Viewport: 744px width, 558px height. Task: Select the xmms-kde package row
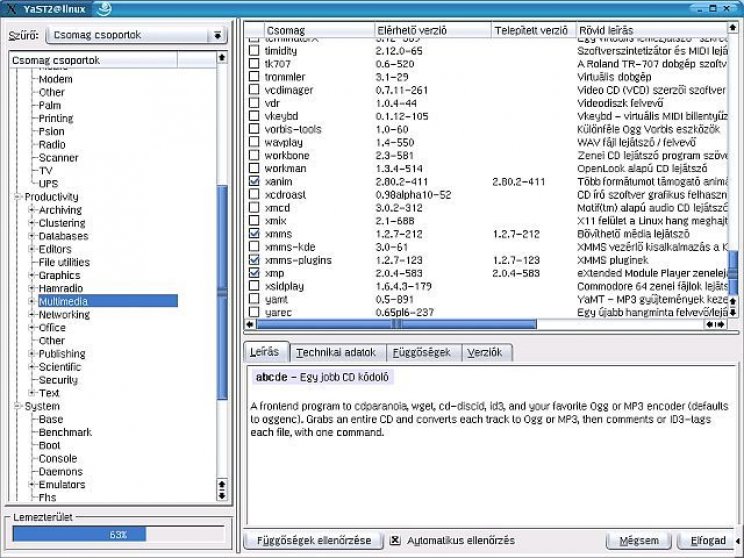[x=486, y=247]
